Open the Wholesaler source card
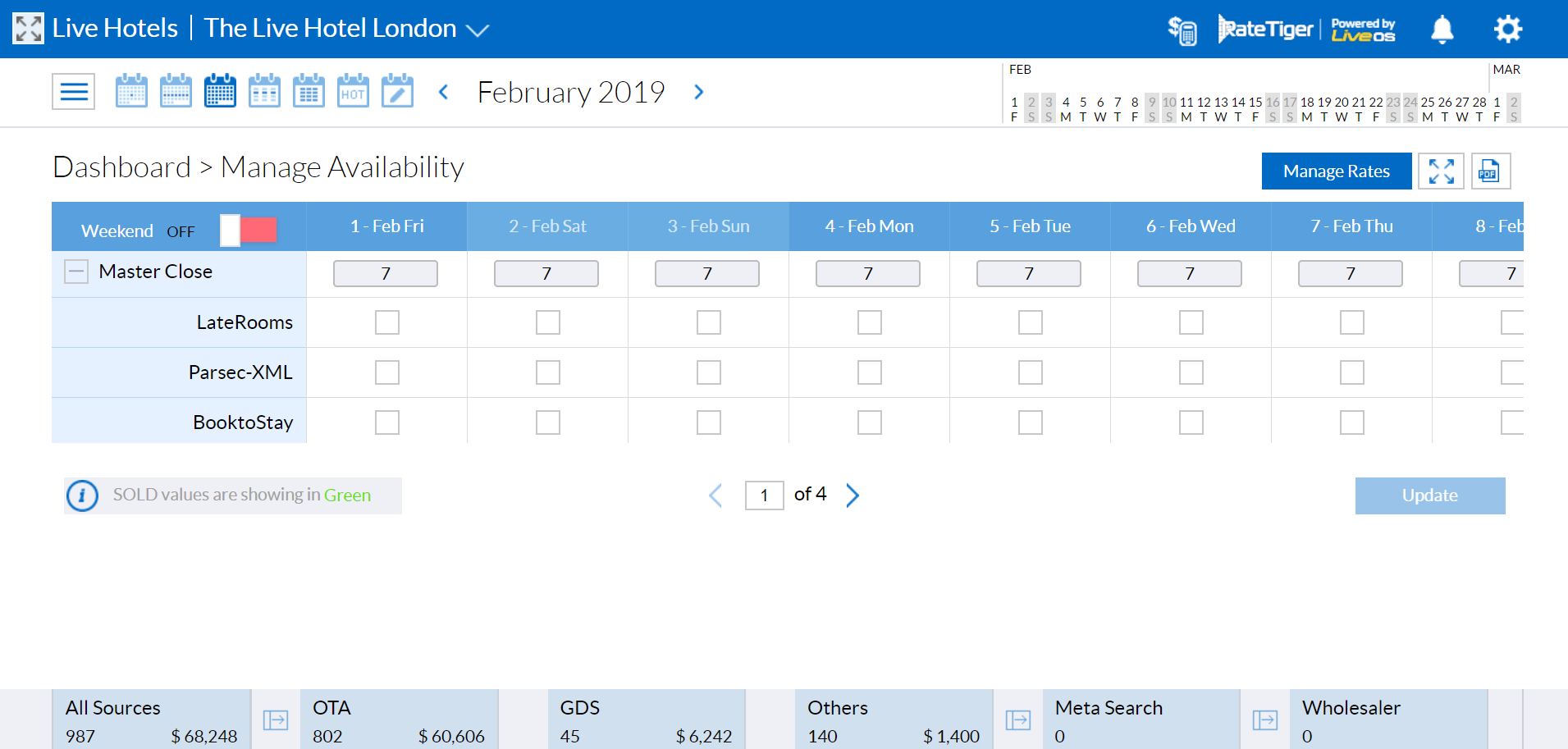1568x749 pixels. [x=1389, y=719]
